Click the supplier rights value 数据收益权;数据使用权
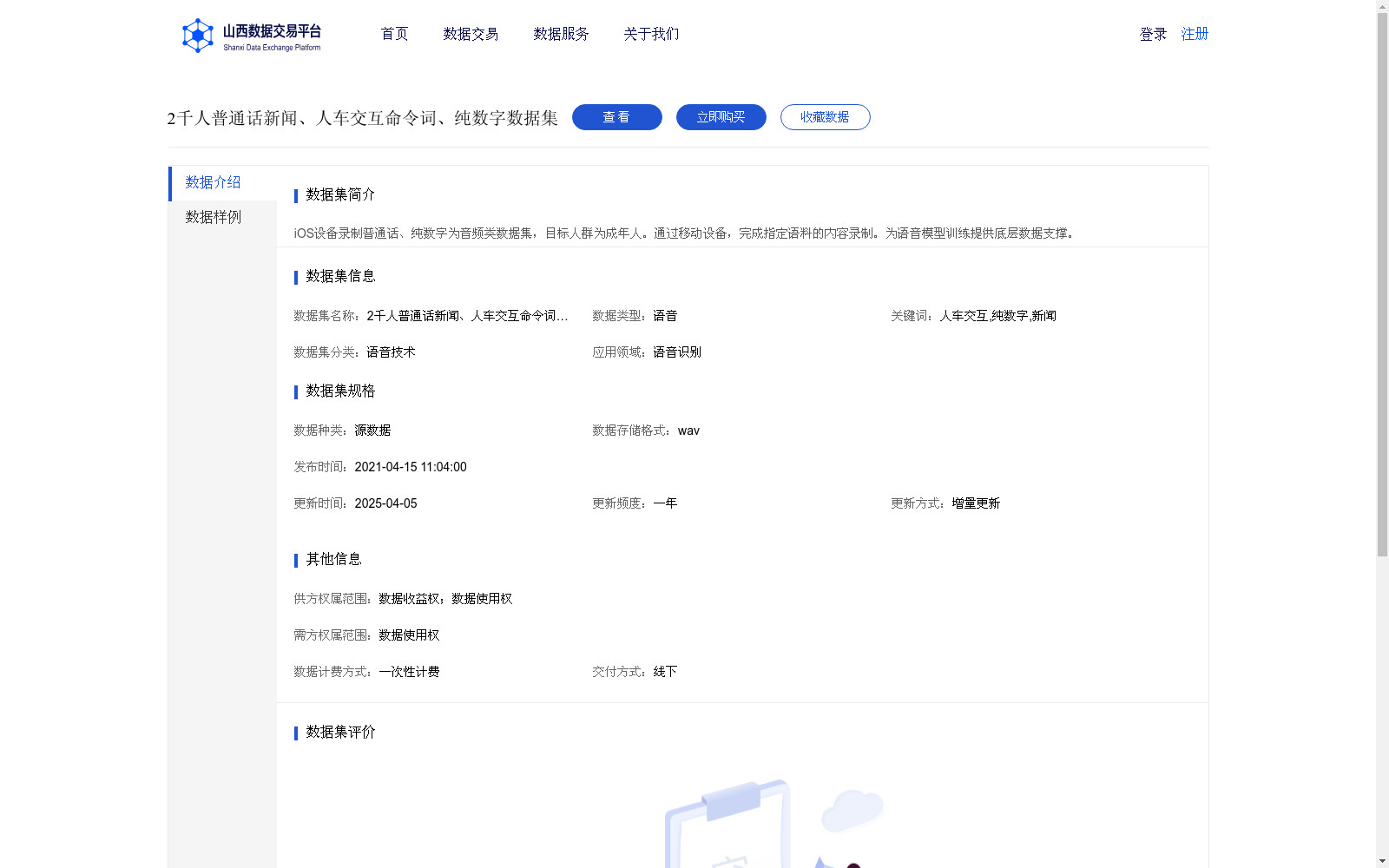Viewport: 1389px width, 868px height. 445,599
